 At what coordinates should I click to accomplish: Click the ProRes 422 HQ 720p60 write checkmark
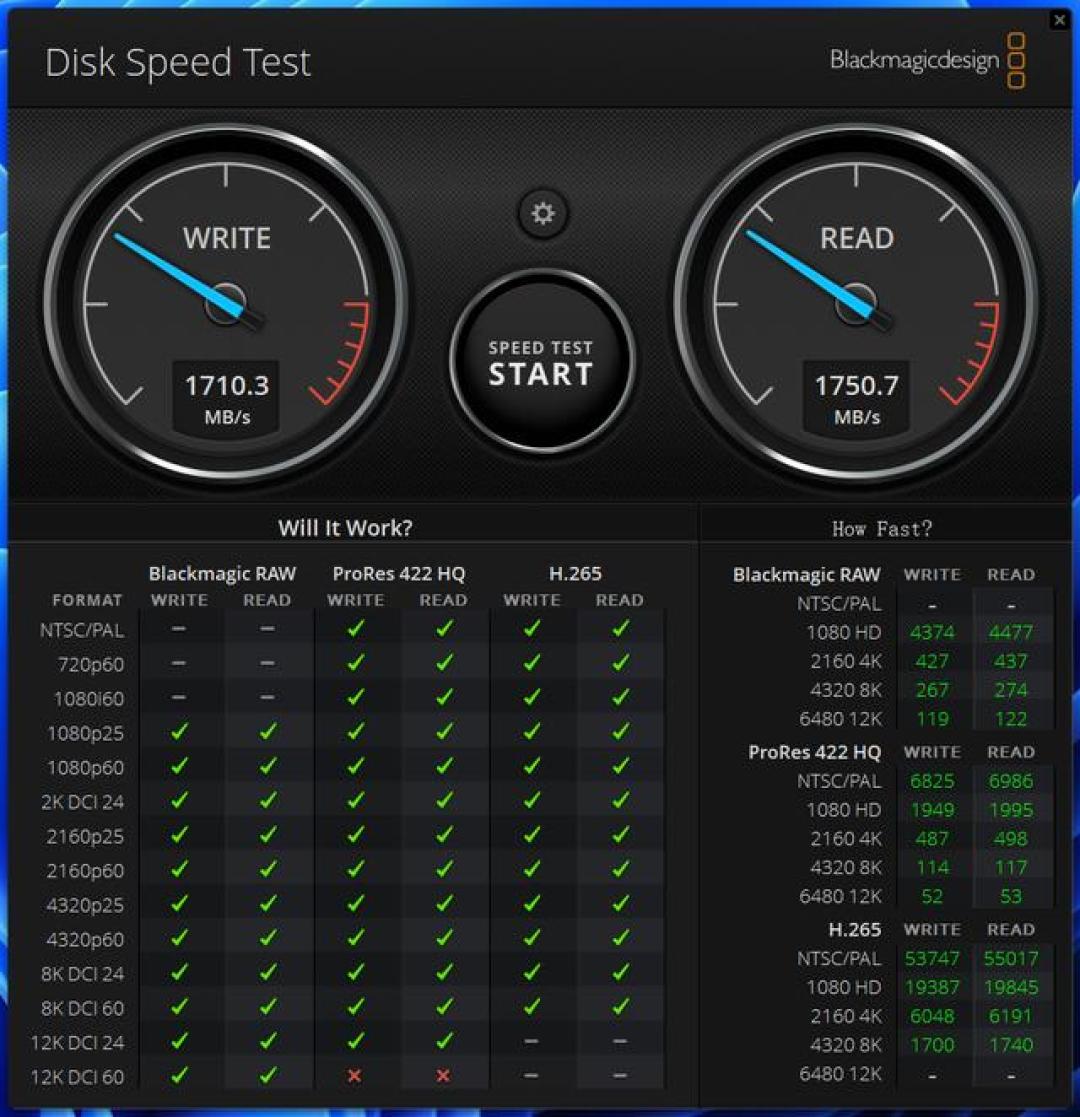pos(355,663)
